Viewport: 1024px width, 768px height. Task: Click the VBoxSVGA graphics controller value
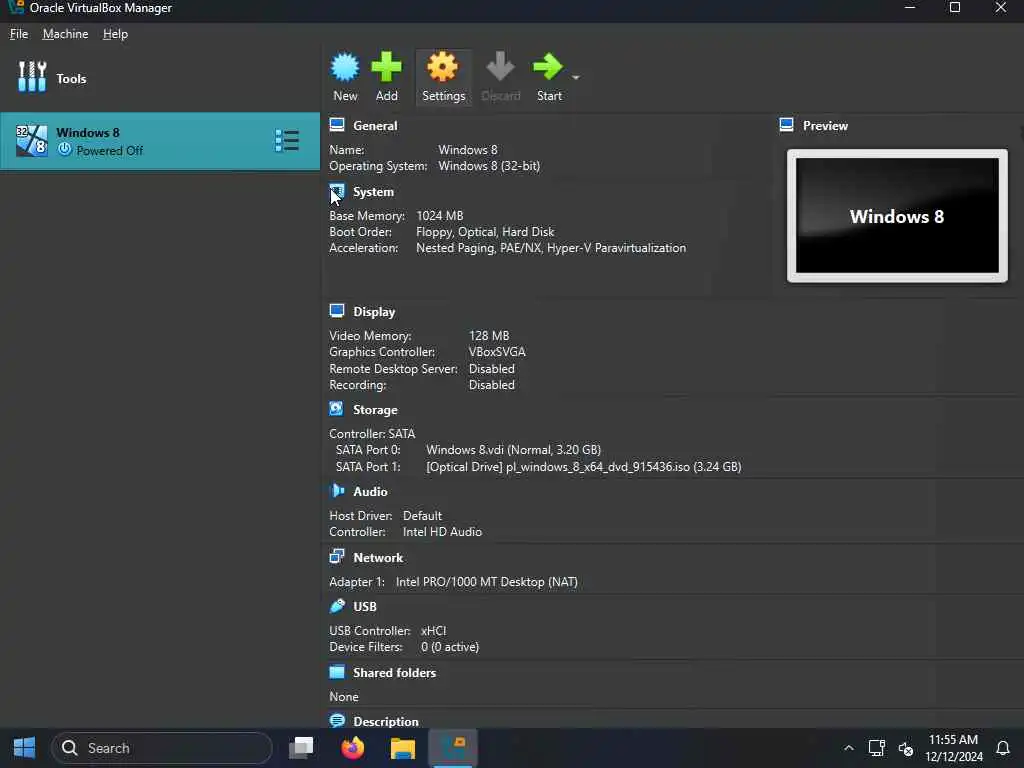click(x=497, y=352)
